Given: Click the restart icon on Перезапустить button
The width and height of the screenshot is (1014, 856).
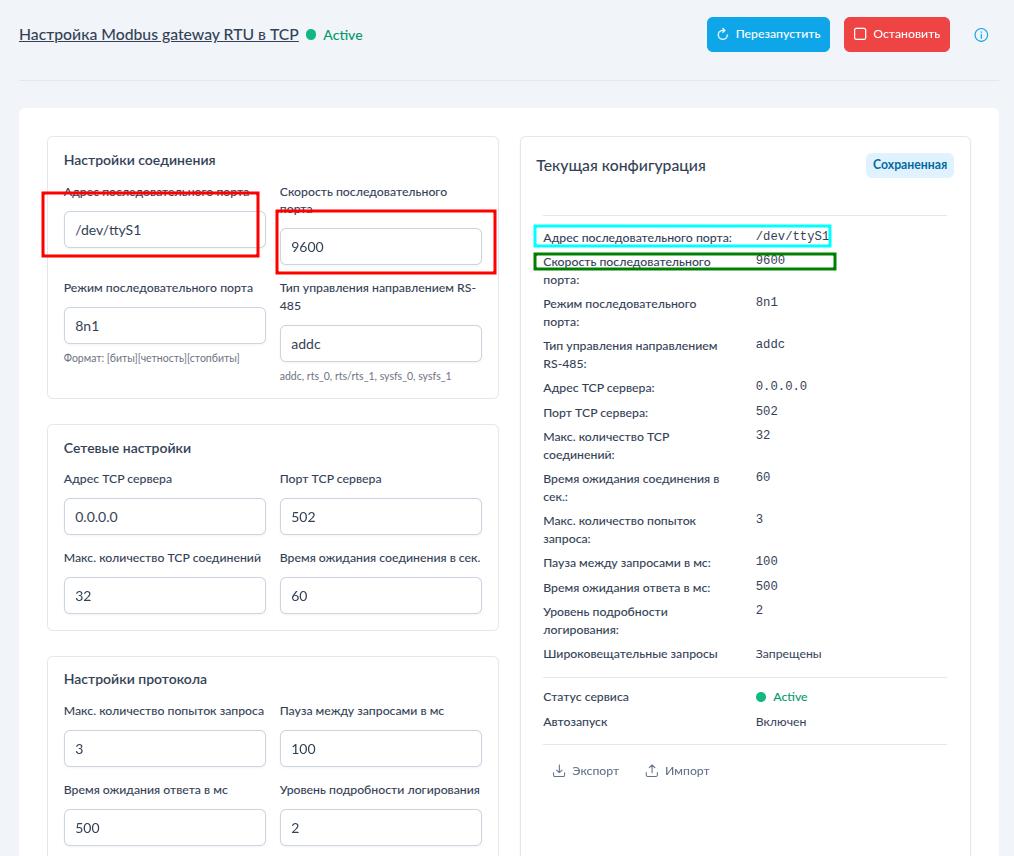Looking at the screenshot, I should (724, 34).
